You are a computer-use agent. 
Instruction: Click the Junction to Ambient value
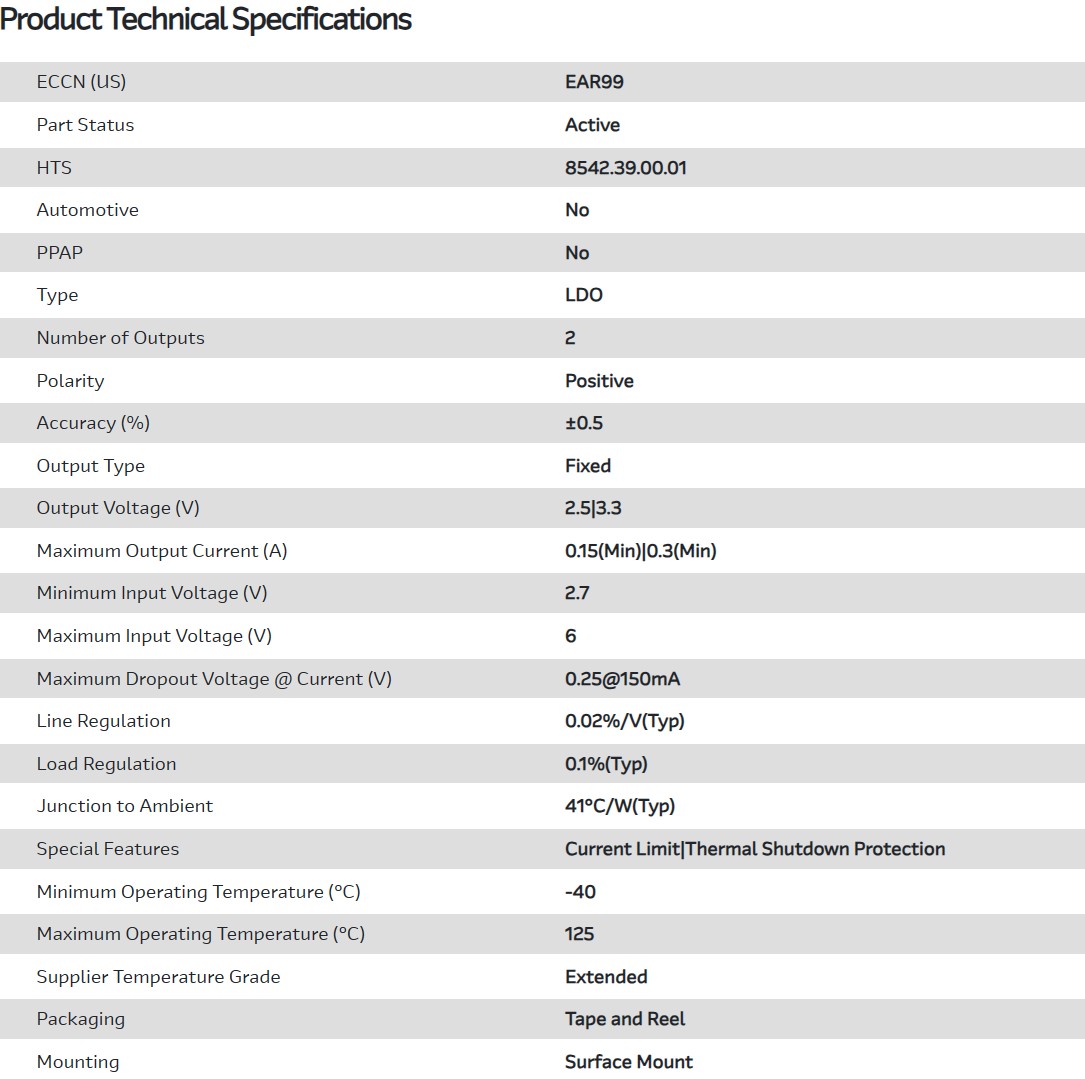pyautogui.click(x=620, y=806)
